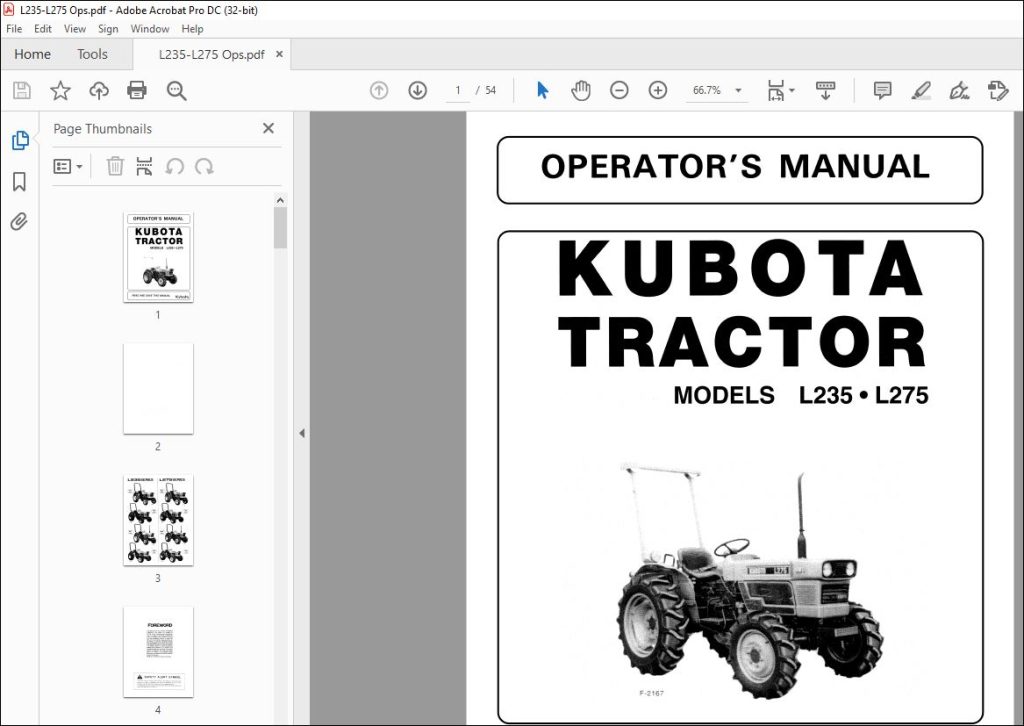Open the Find search icon
1024x726 pixels.
(x=176, y=90)
